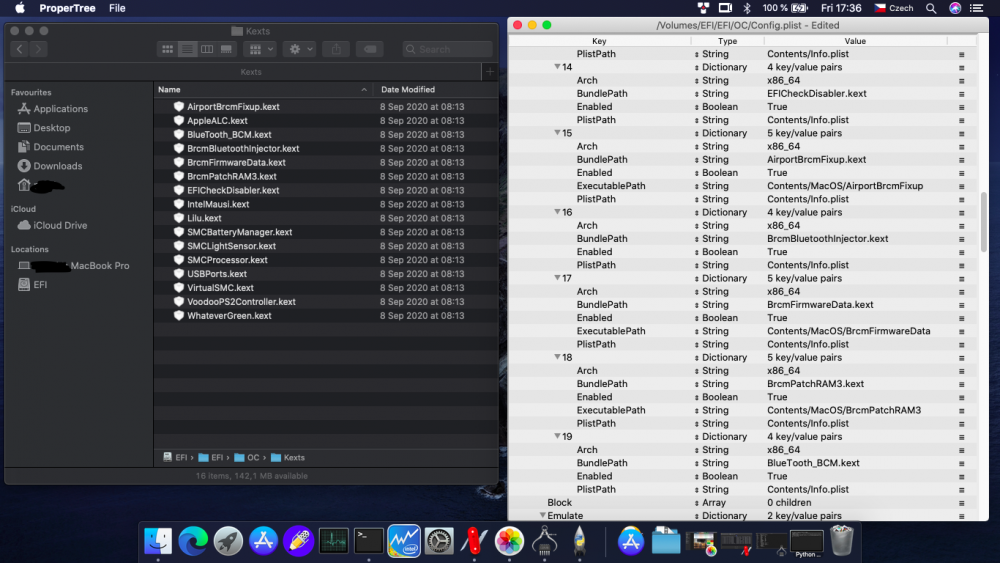Screen dimensions: 1000x563
Task: Click the Finder Edit Tags button
Action: pyautogui.click(x=370, y=49)
